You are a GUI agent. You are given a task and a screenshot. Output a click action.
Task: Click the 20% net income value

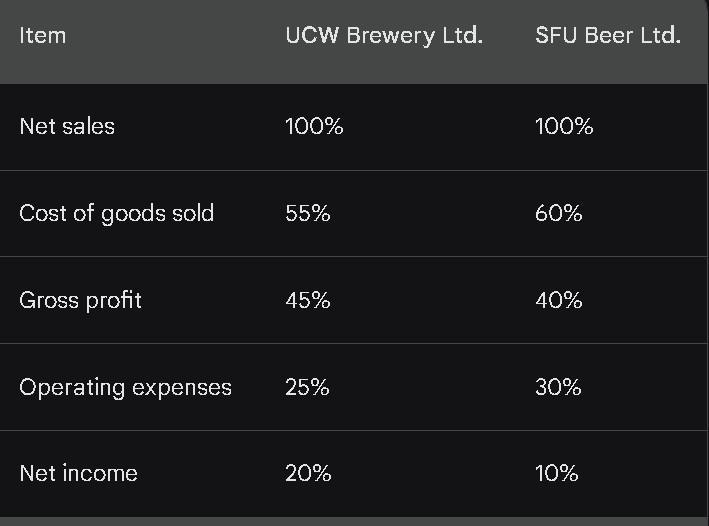[308, 474]
